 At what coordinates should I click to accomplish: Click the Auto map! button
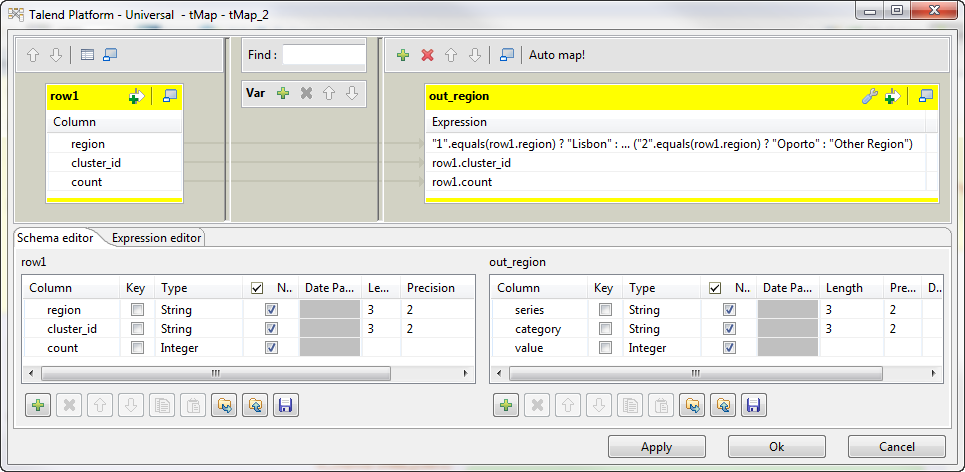point(557,55)
